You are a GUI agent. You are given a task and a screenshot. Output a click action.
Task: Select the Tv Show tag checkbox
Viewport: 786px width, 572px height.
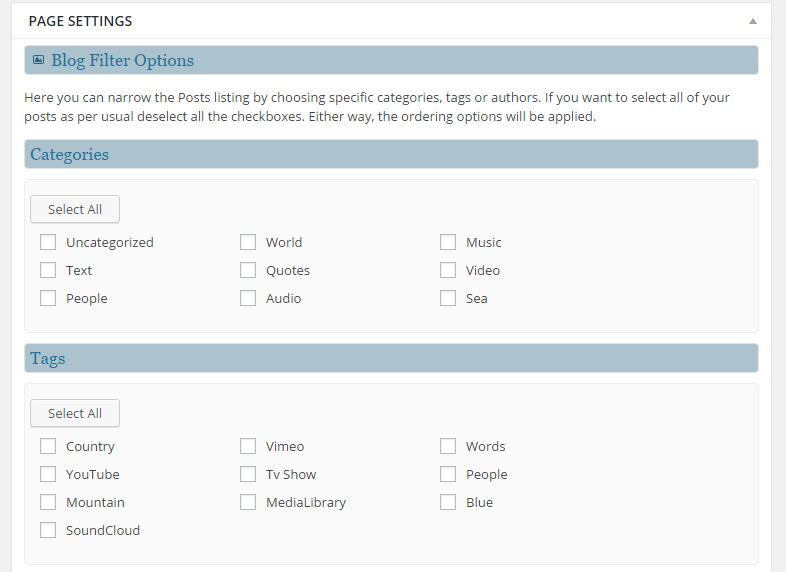click(248, 474)
